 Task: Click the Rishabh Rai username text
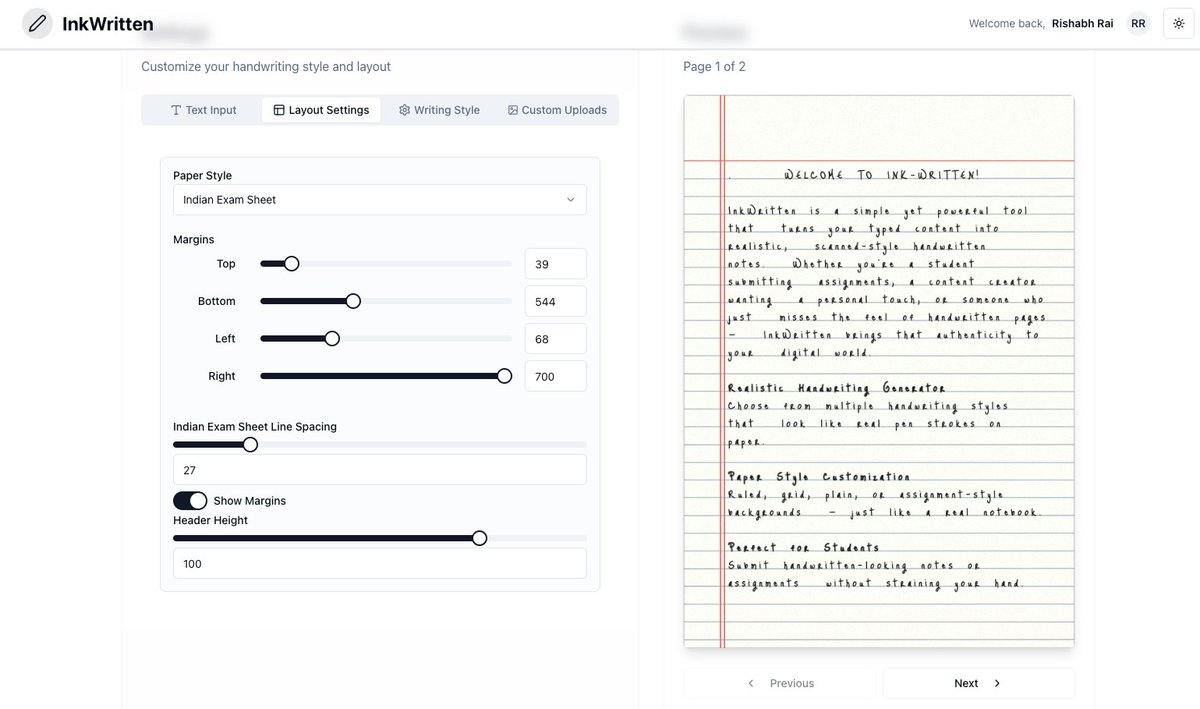pyautogui.click(x=1082, y=23)
